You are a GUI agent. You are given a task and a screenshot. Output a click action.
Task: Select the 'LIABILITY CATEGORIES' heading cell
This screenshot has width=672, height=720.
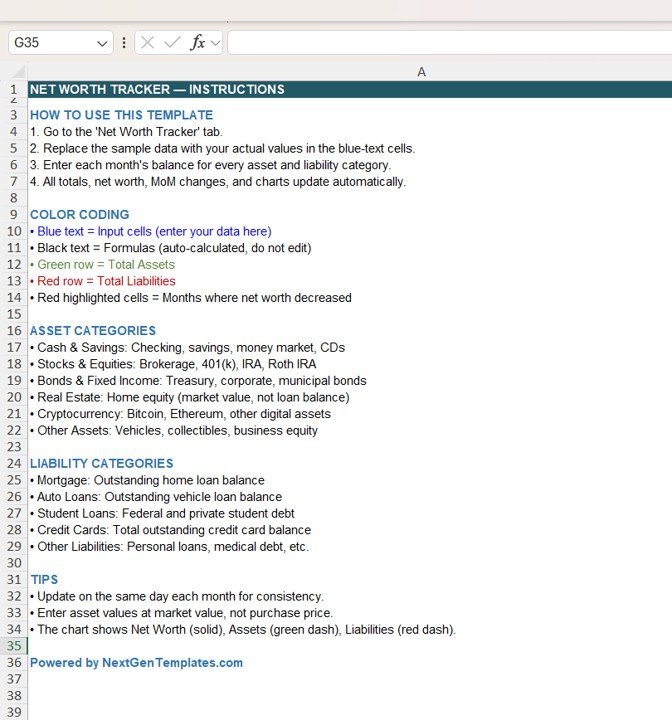[x=101, y=463]
